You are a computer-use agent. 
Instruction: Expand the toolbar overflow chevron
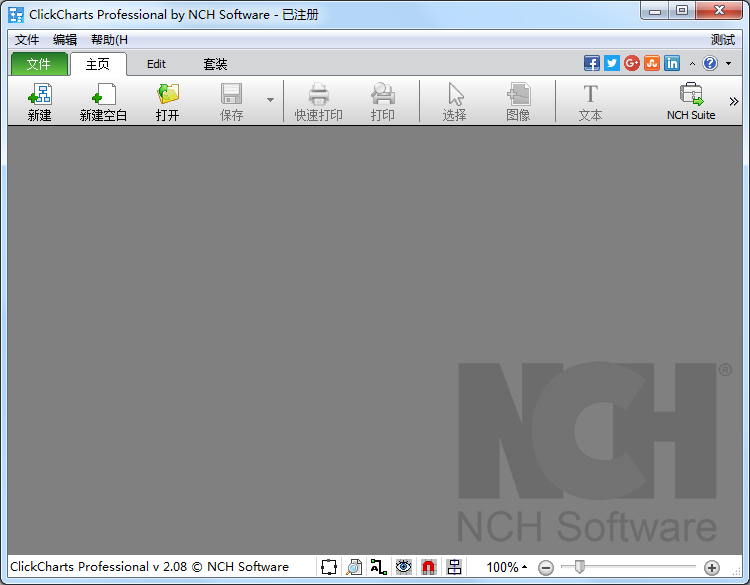(x=734, y=101)
